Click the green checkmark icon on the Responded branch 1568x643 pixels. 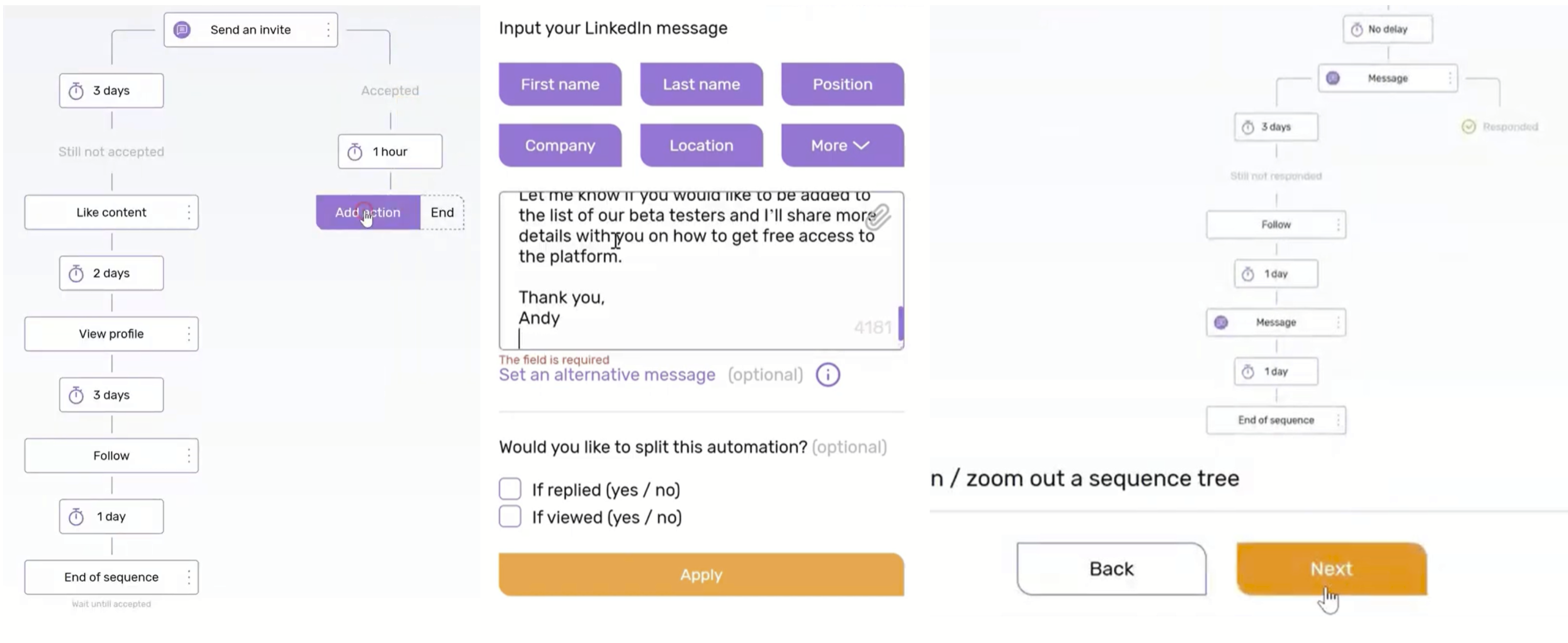click(x=1468, y=127)
